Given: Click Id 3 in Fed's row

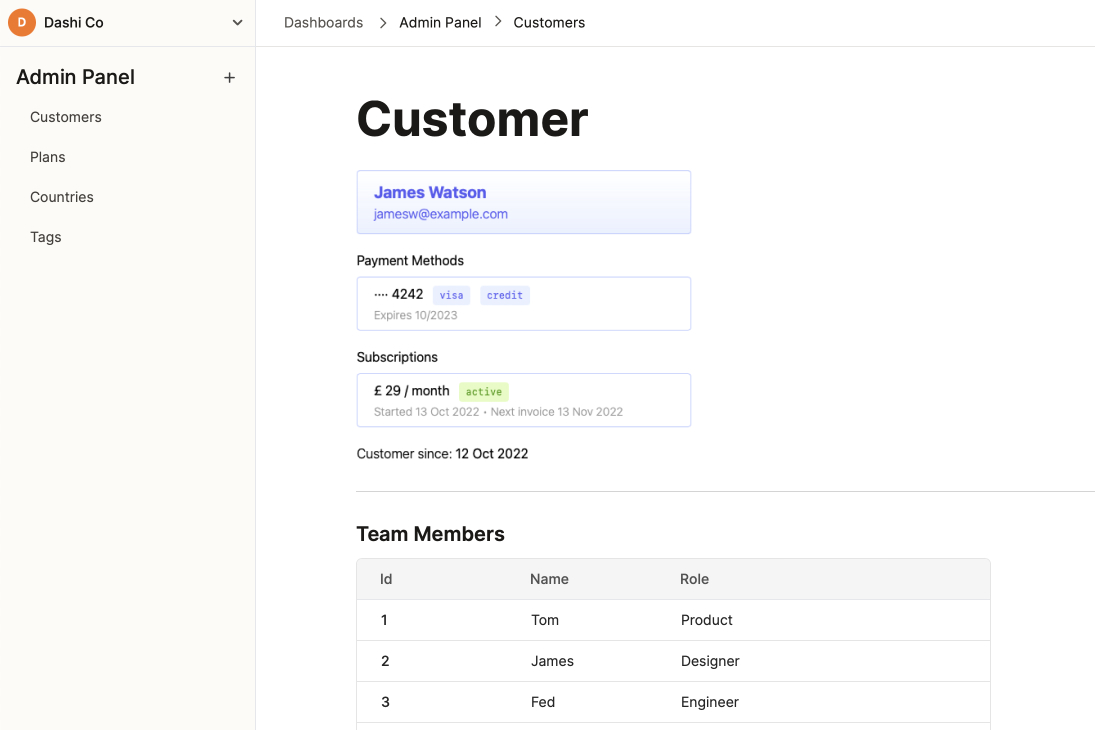Looking at the screenshot, I should (x=385, y=702).
